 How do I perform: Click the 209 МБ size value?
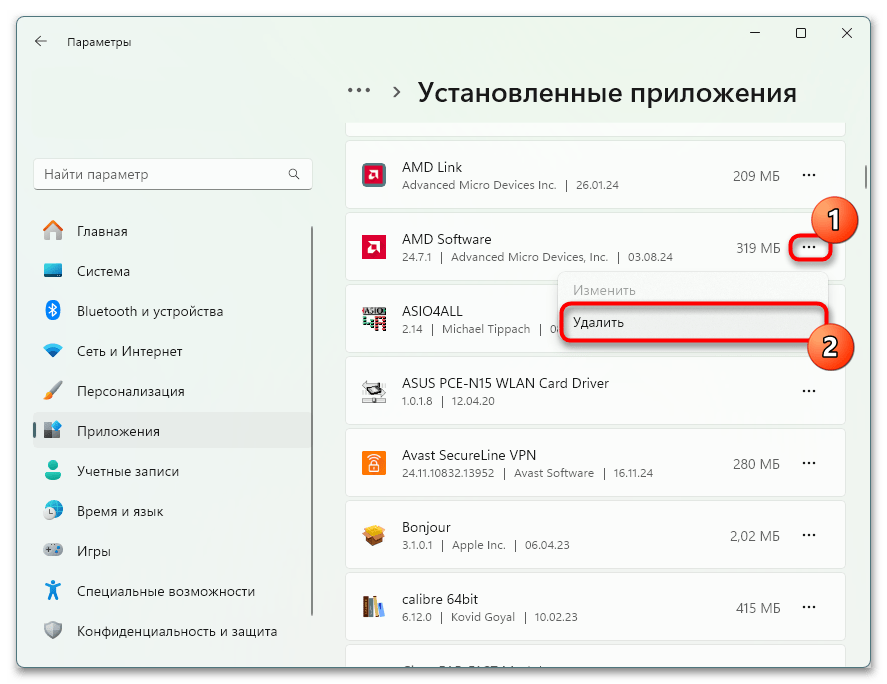point(756,176)
